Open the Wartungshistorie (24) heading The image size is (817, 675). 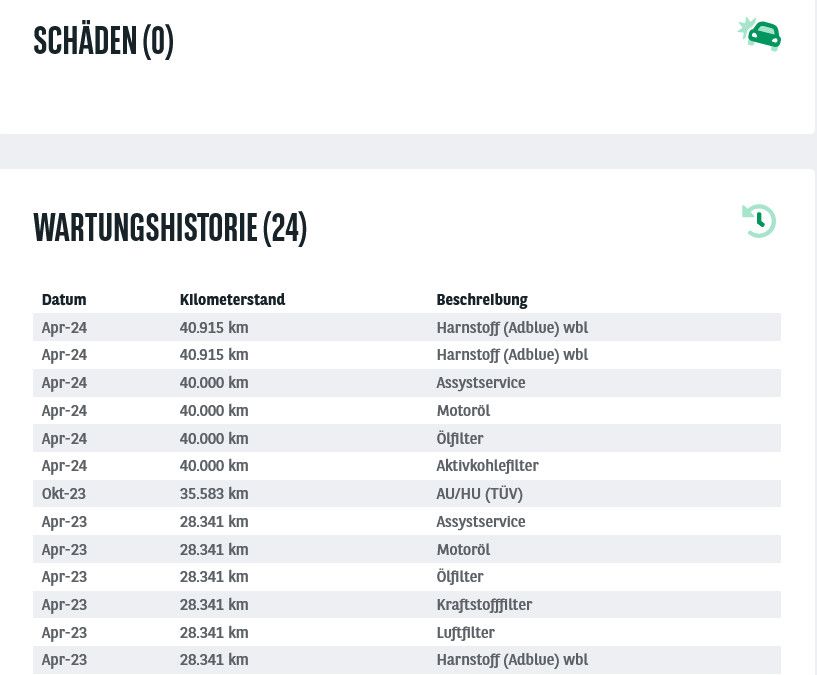tap(170, 228)
